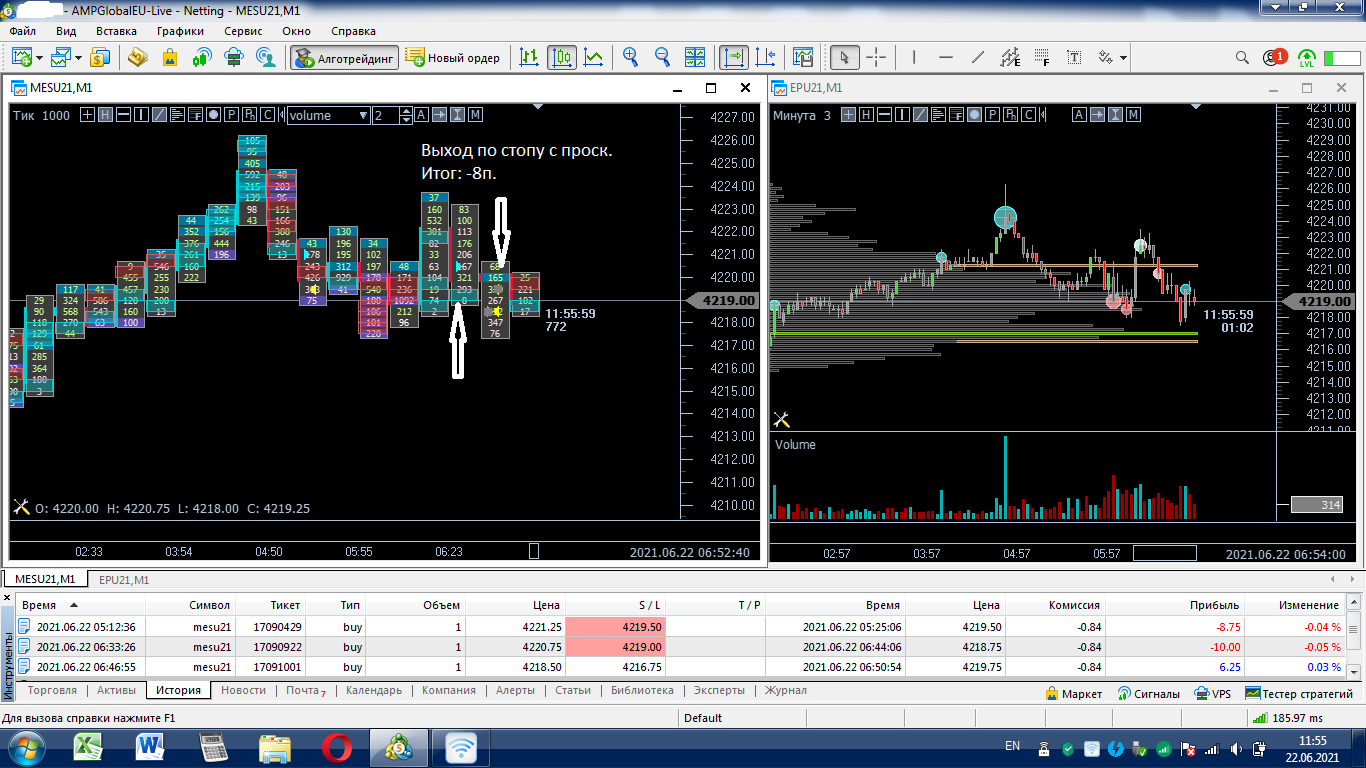
Task: Expand the Profiles dropdown arrow
Action: tap(79, 58)
